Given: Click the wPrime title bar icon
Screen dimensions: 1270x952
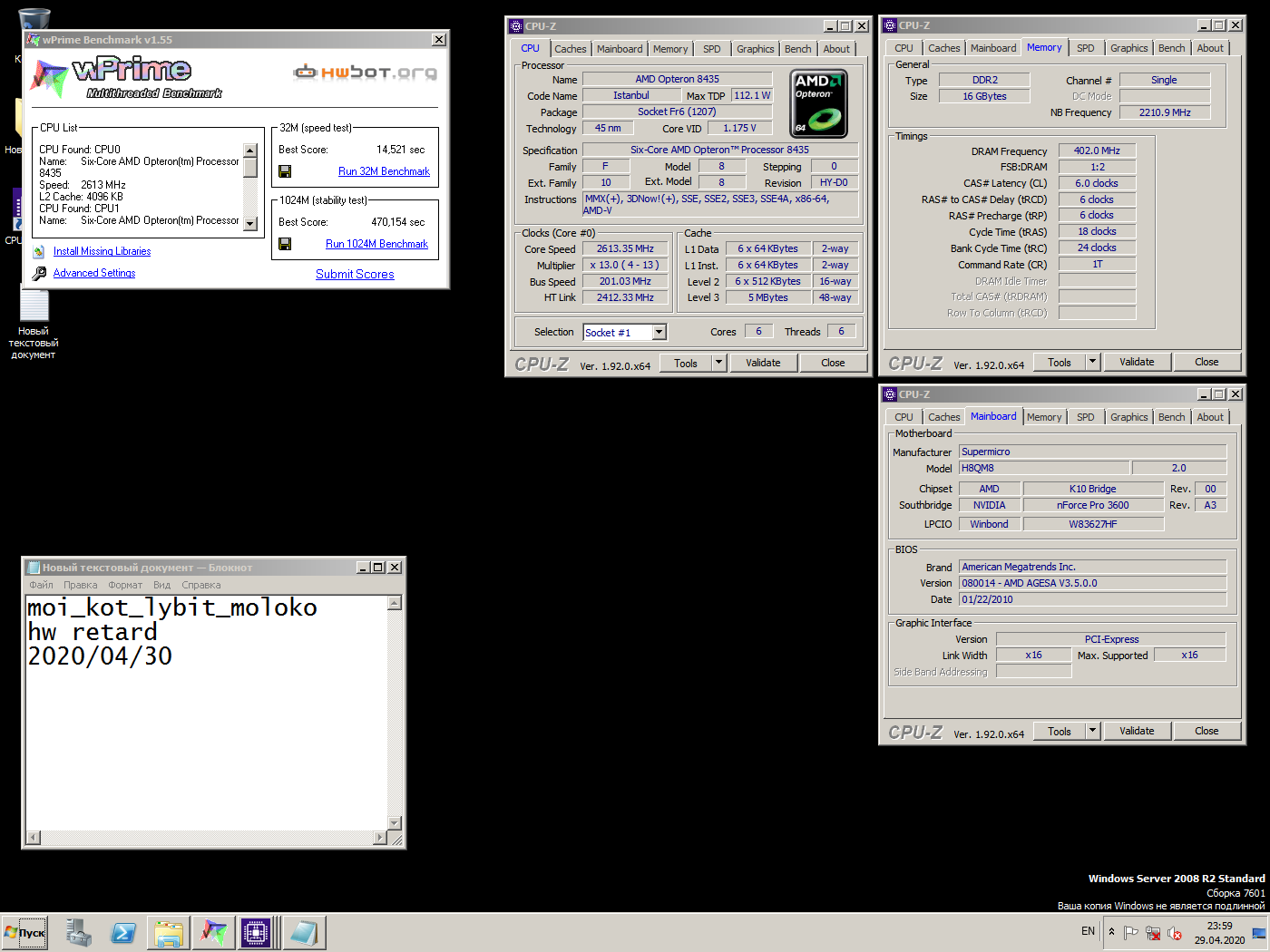Looking at the screenshot, I should [34, 40].
